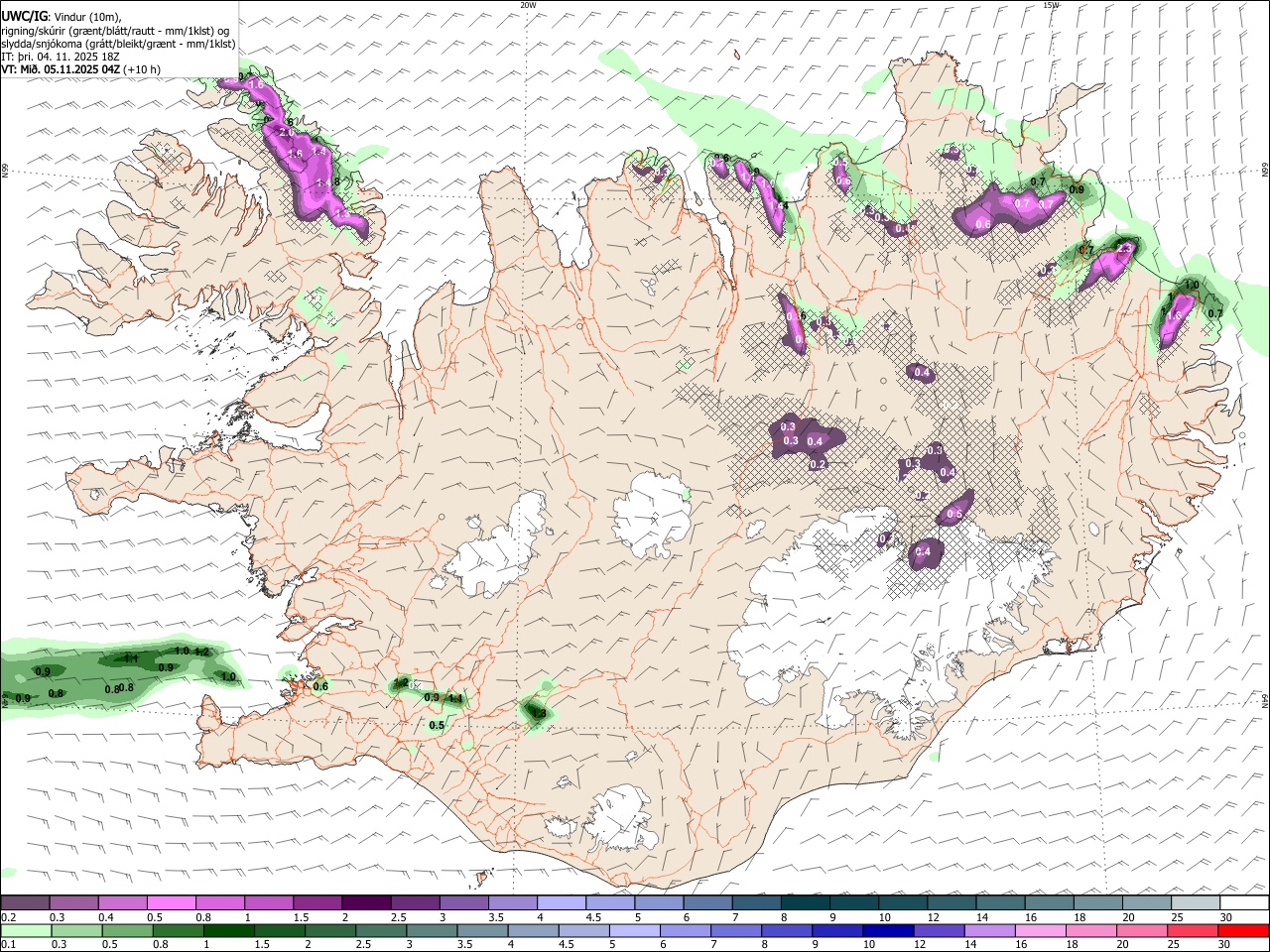Select snow-scale swatch between 4 and 4.5
The height and width of the screenshot is (952, 1270).
click(x=561, y=902)
